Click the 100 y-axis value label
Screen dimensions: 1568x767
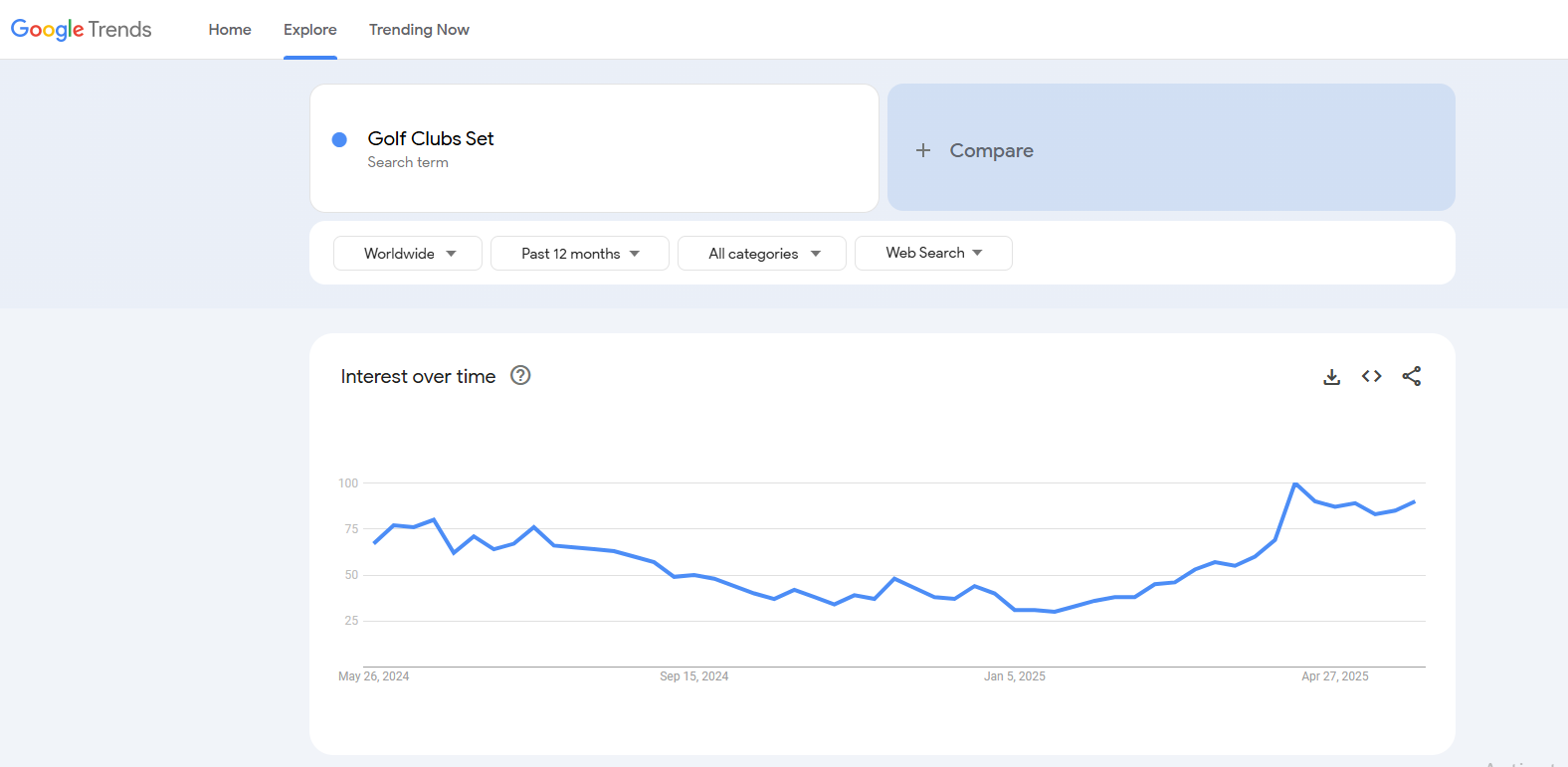[348, 483]
